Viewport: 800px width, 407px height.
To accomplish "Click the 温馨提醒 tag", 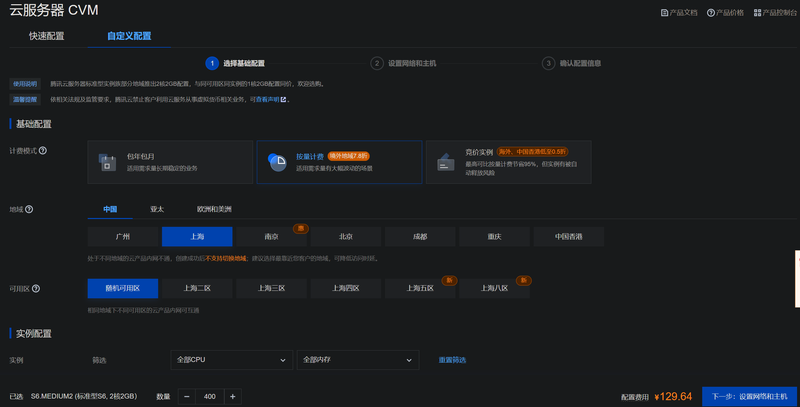I will pos(25,99).
